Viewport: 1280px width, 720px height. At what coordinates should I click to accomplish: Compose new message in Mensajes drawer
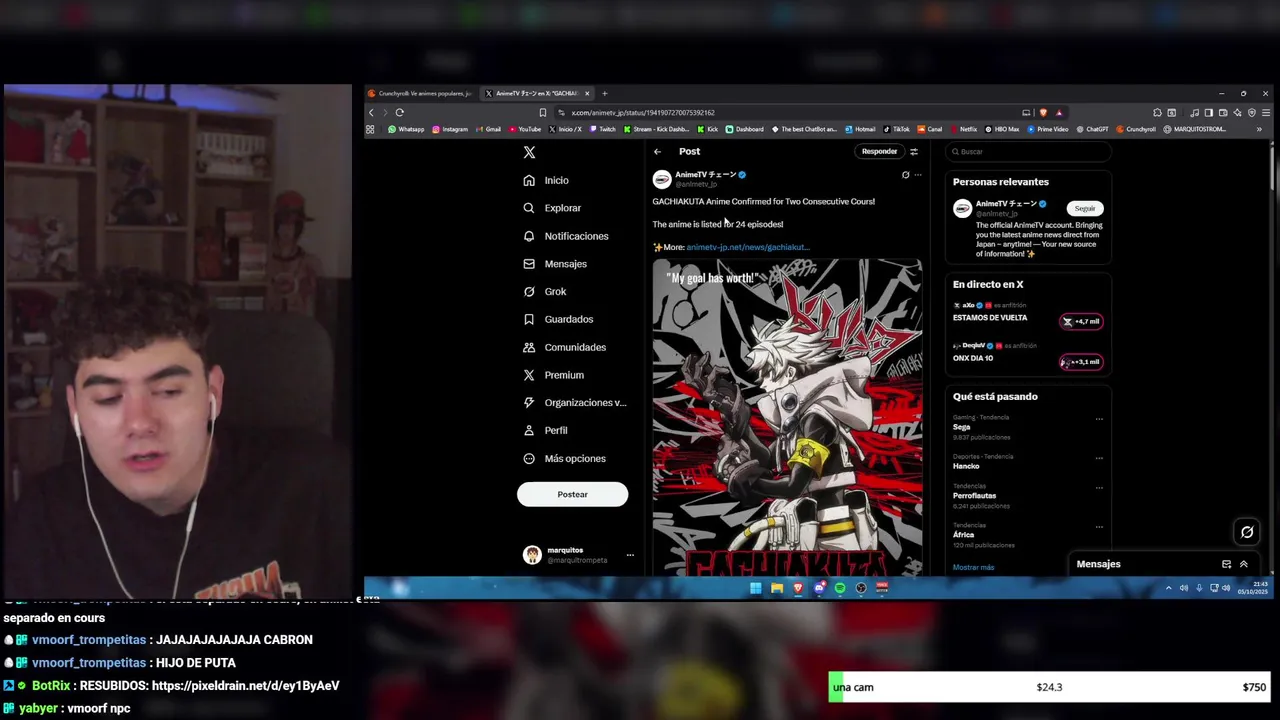coord(1226,564)
